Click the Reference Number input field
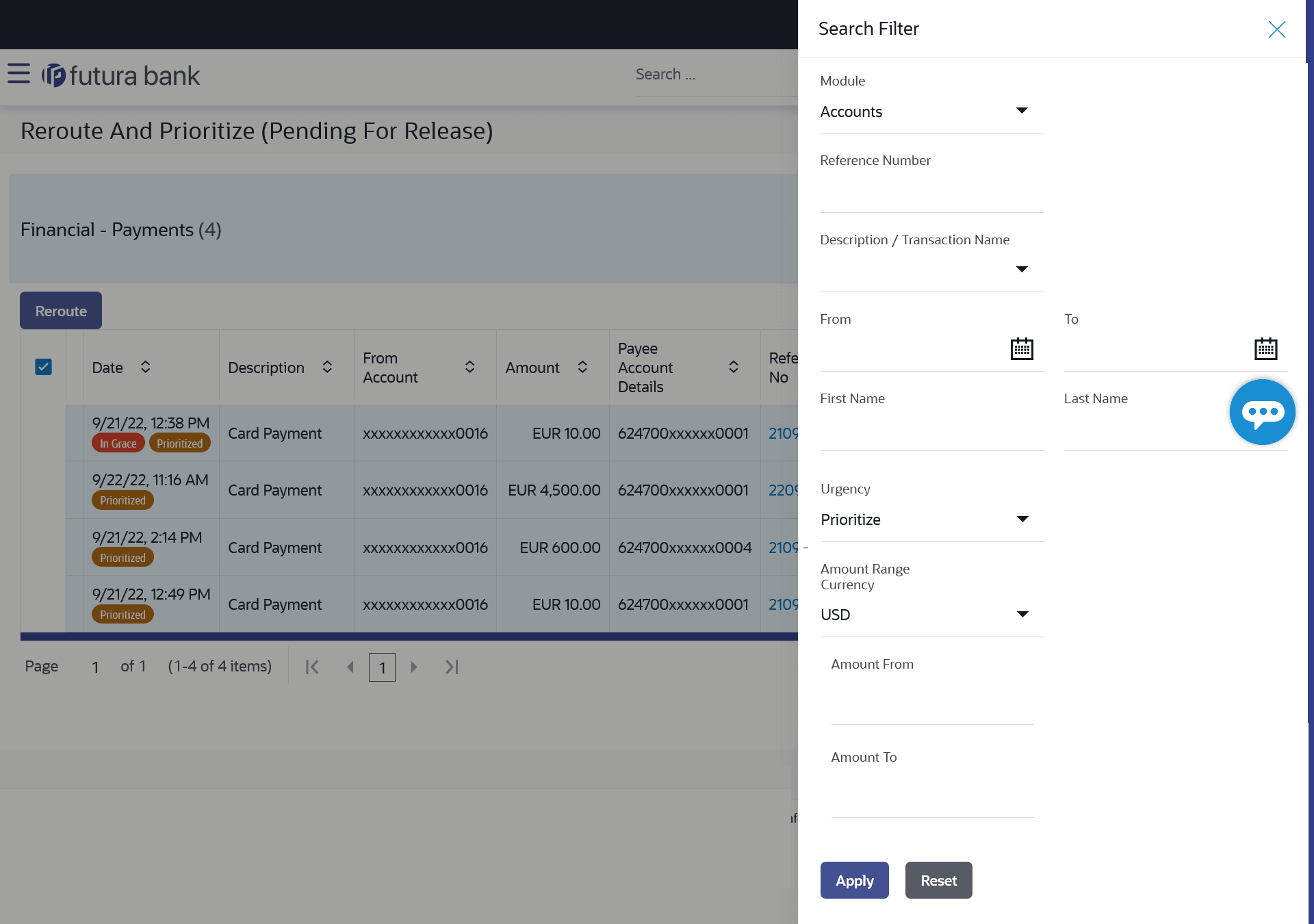Viewport: 1314px width, 924px height. coord(931,194)
